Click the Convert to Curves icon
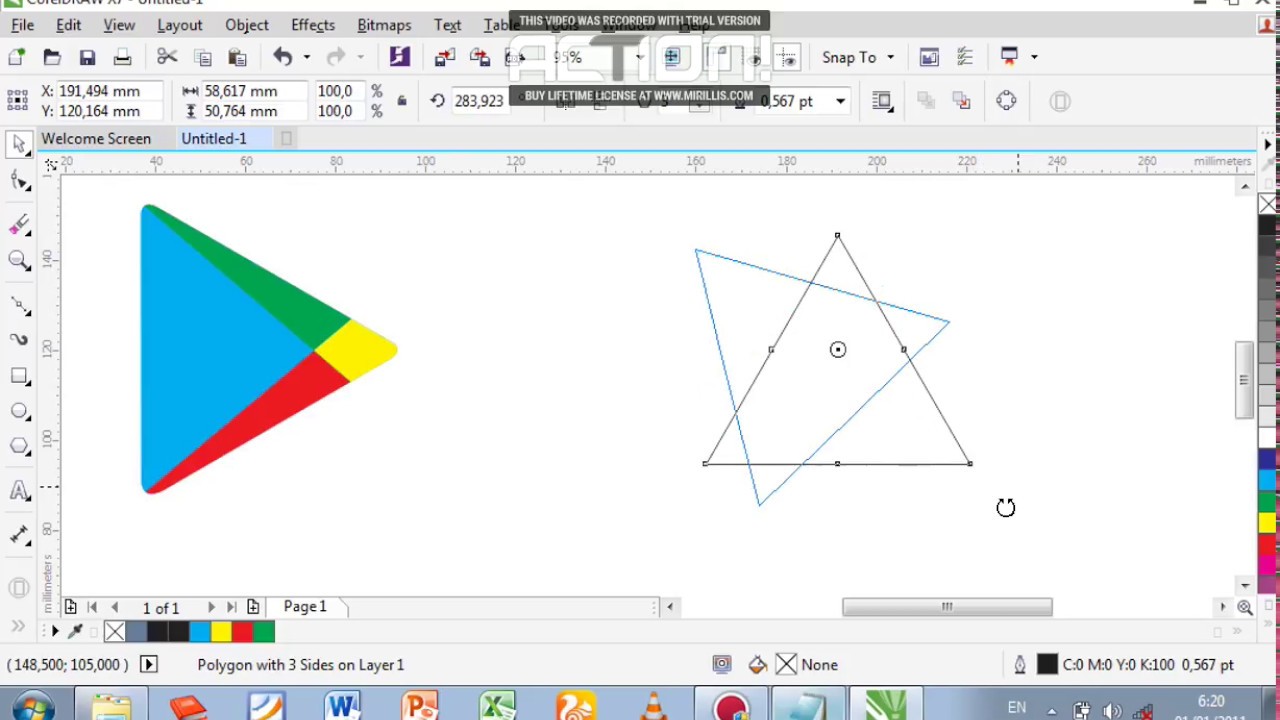The width and height of the screenshot is (1280, 720). [x=1007, y=101]
